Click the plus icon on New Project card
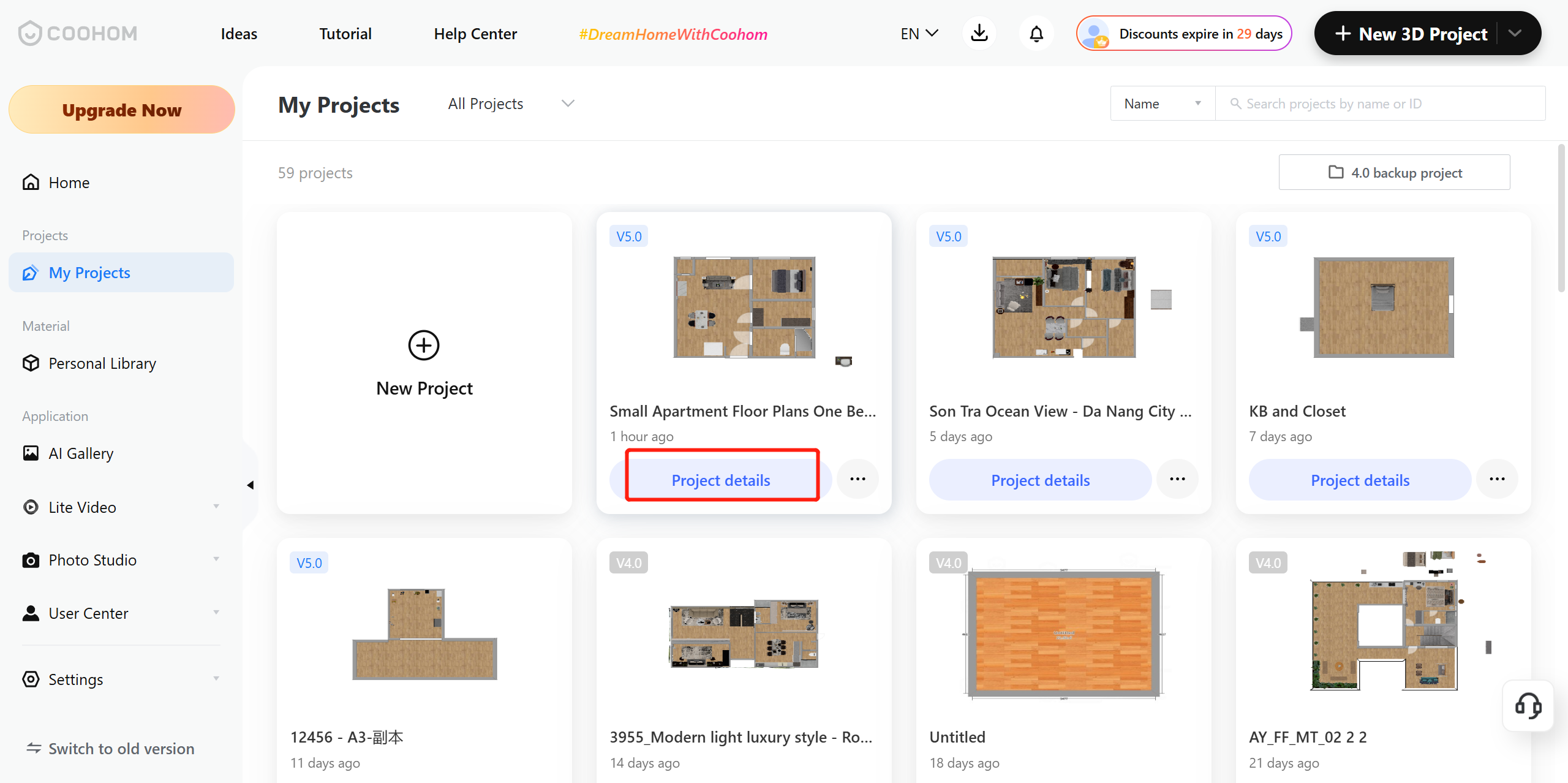This screenshot has height=783, width=1568. tap(424, 345)
